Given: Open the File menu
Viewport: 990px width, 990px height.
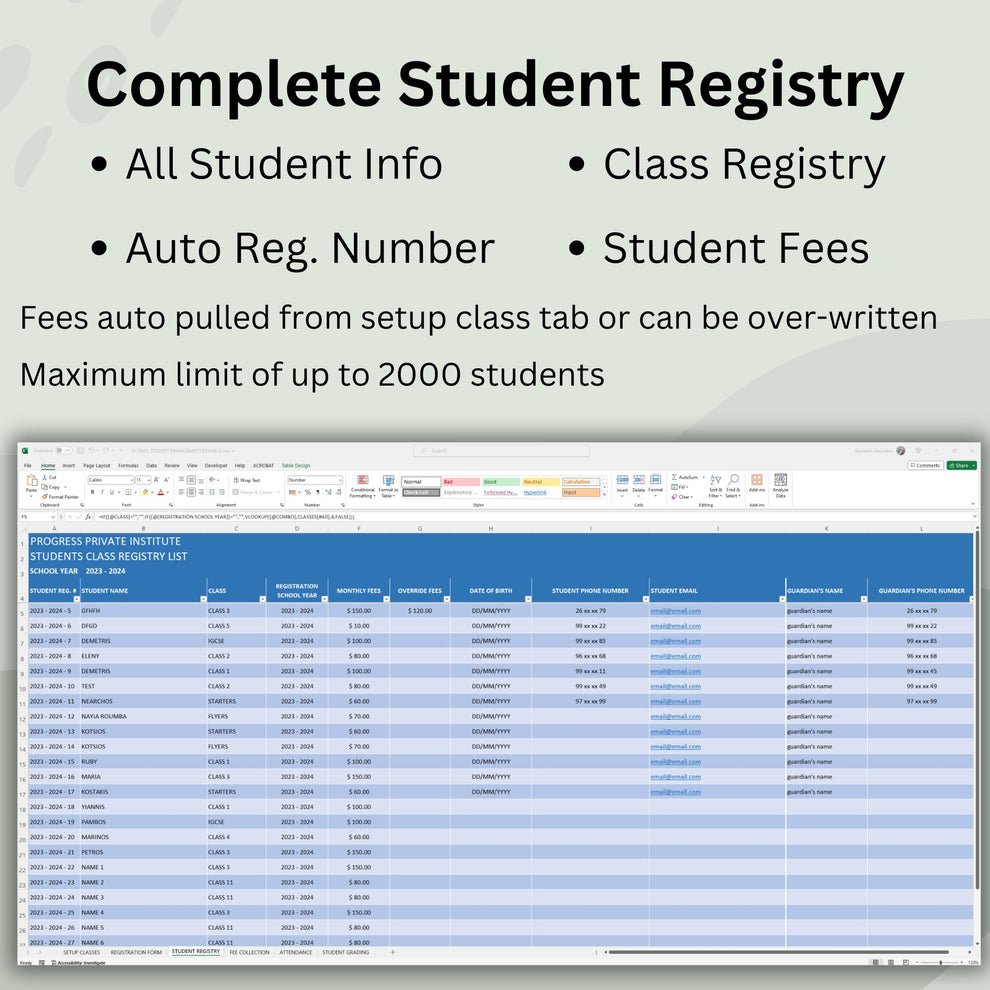Looking at the screenshot, I should [x=28, y=465].
